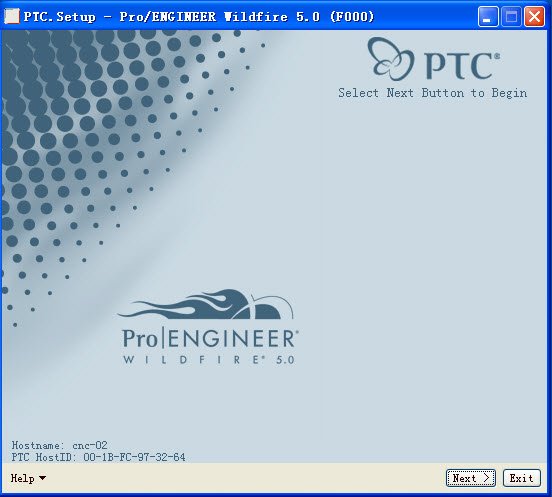Screen dimensions: 552x497
Task: Click the Next button to begin setup
Action: 470,478
